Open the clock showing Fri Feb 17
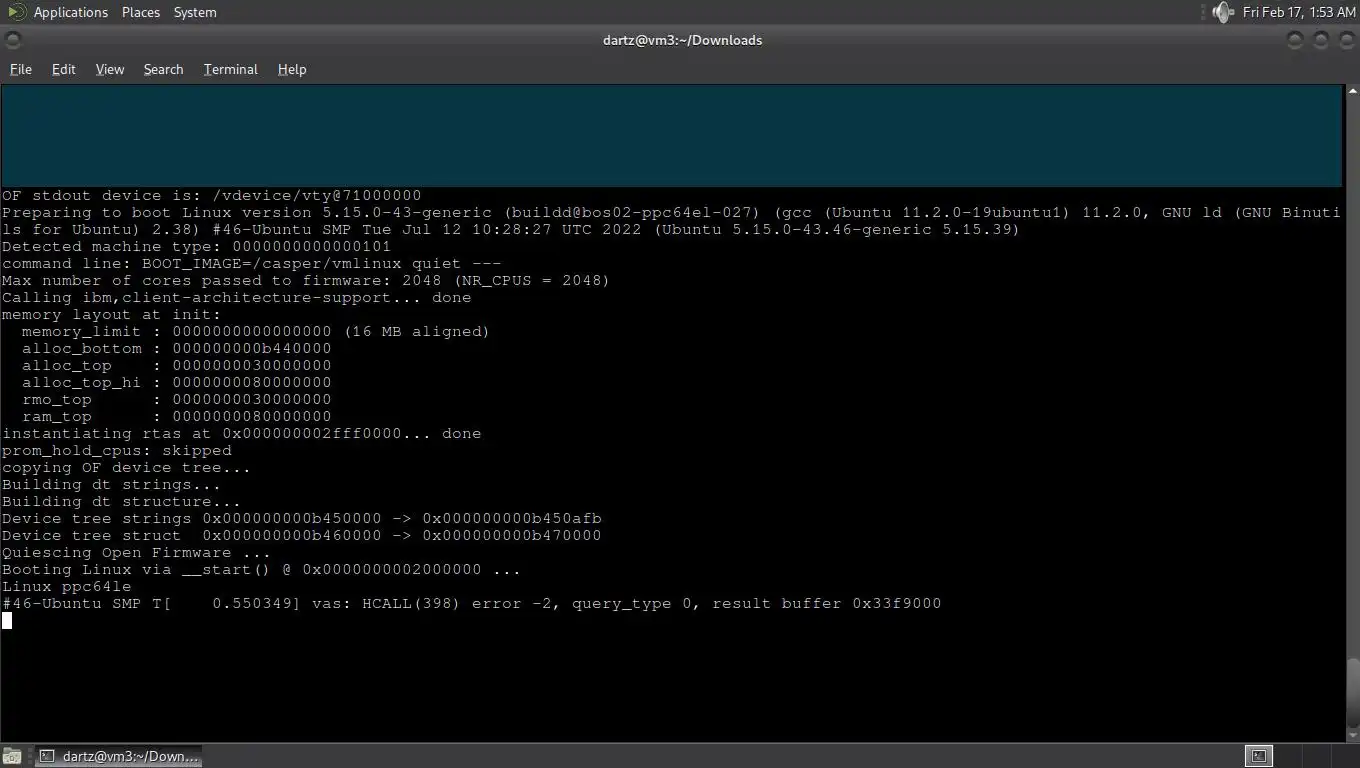The height and width of the screenshot is (768, 1360). pyautogui.click(x=1299, y=12)
